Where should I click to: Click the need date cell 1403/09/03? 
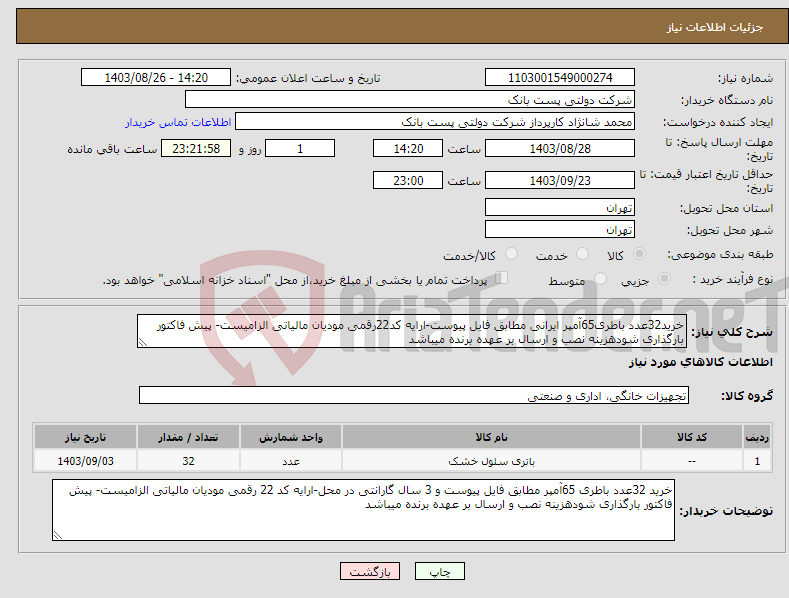(85, 461)
